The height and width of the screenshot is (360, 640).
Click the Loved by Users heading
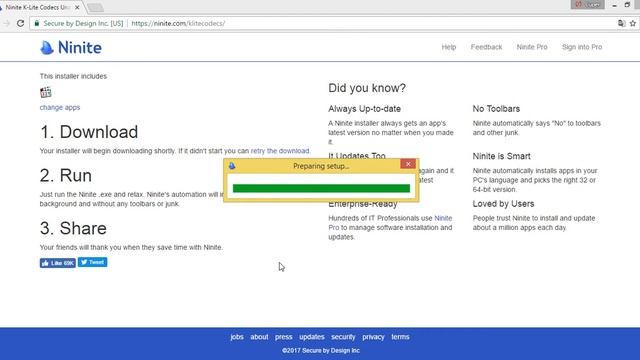pos(503,203)
